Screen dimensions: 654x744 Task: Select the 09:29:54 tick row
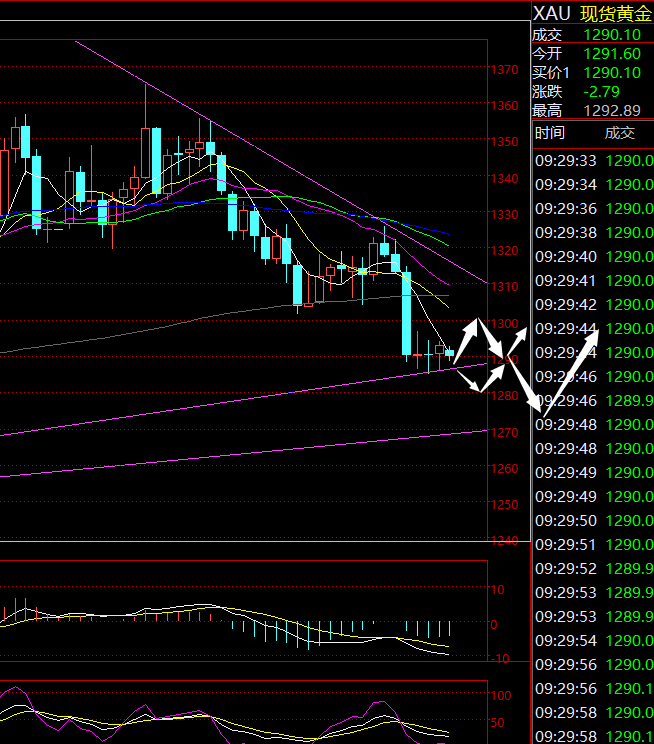click(x=593, y=641)
